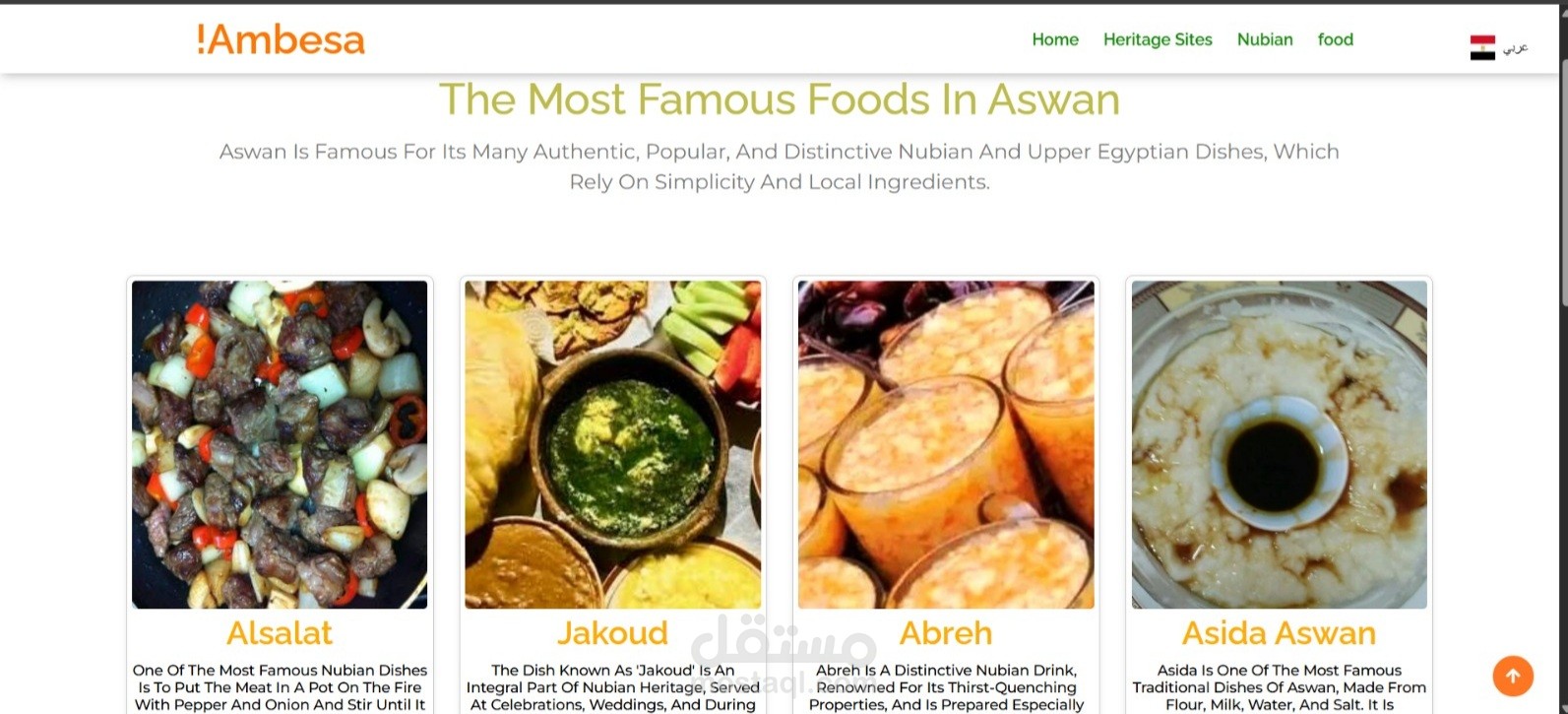The image size is (1568, 714).
Task: Click the Asida Aswan bowl image
Action: click(1279, 444)
